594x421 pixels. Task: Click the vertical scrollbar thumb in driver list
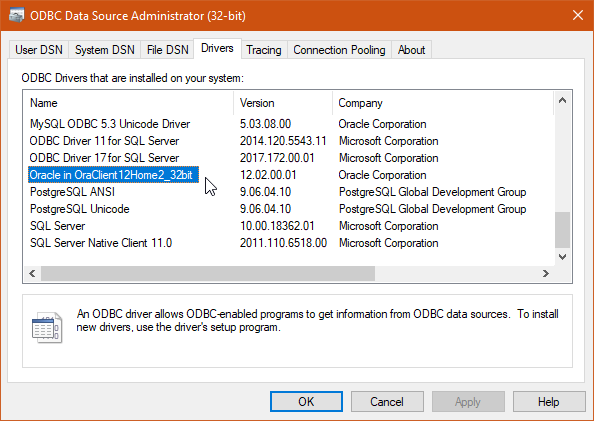[563, 230]
